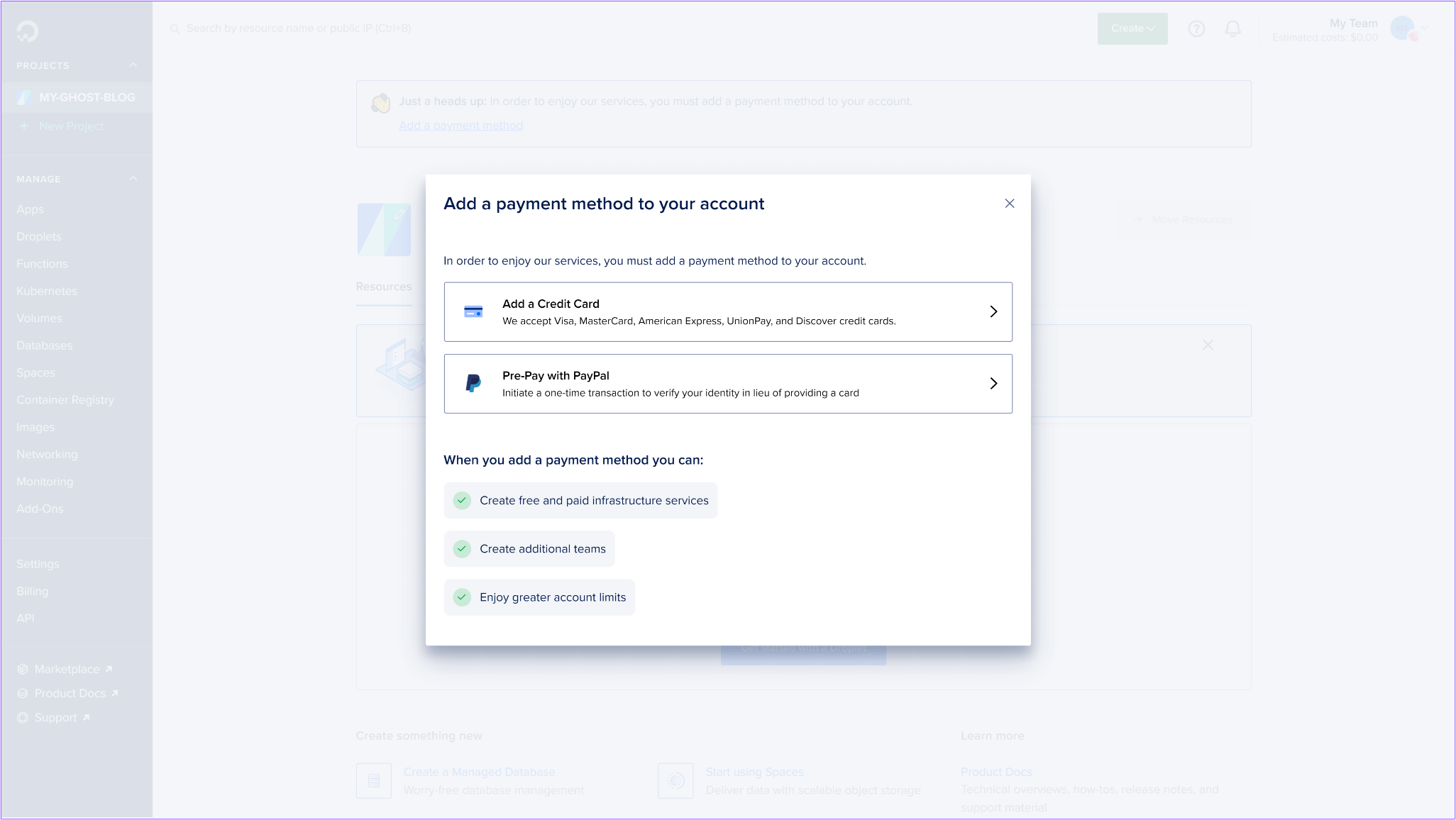Go to Networking in sidebar
The image size is (1456, 820).
point(47,454)
